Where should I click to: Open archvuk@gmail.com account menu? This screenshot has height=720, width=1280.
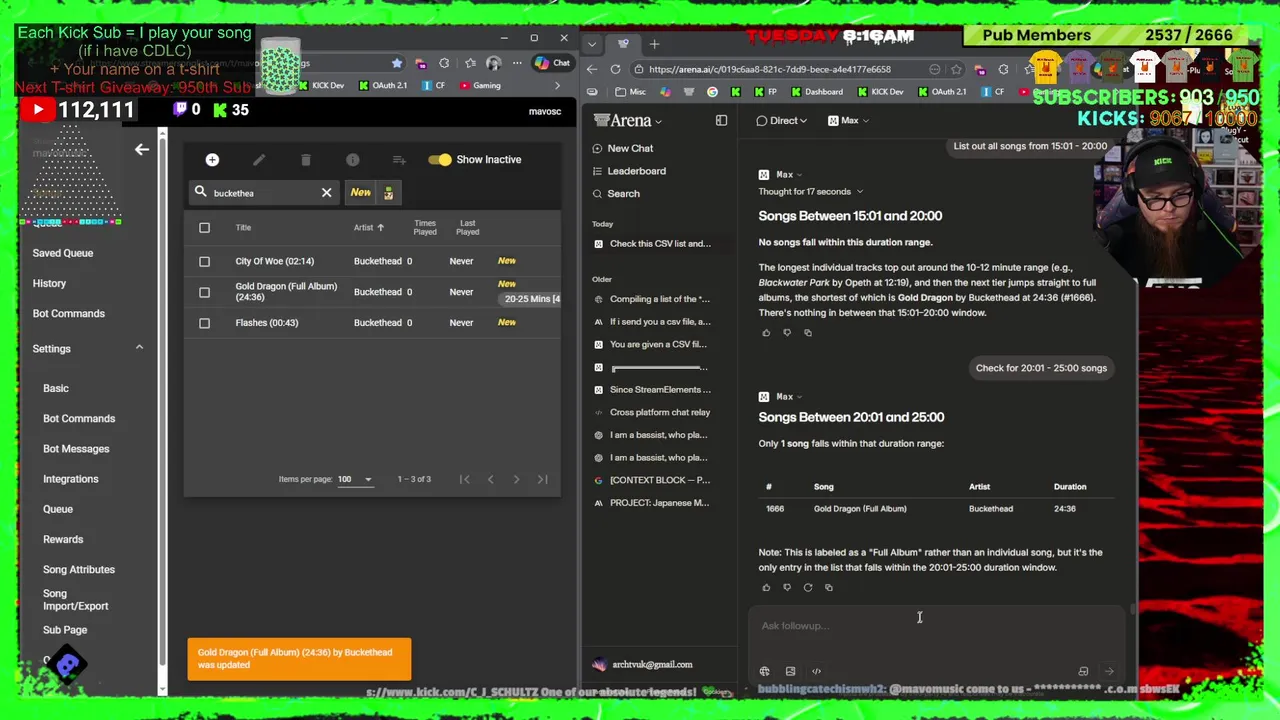pos(641,664)
